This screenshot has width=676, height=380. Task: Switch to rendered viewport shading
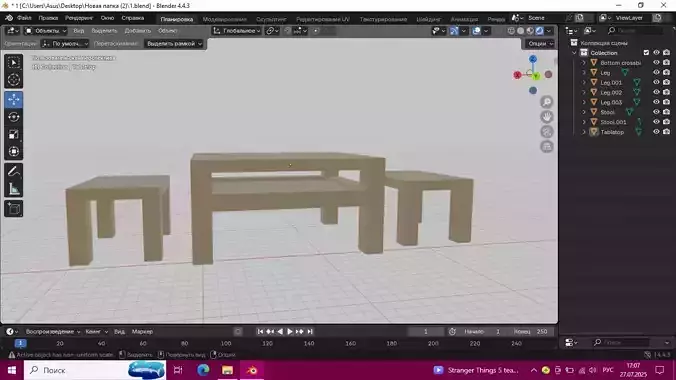point(540,31)
